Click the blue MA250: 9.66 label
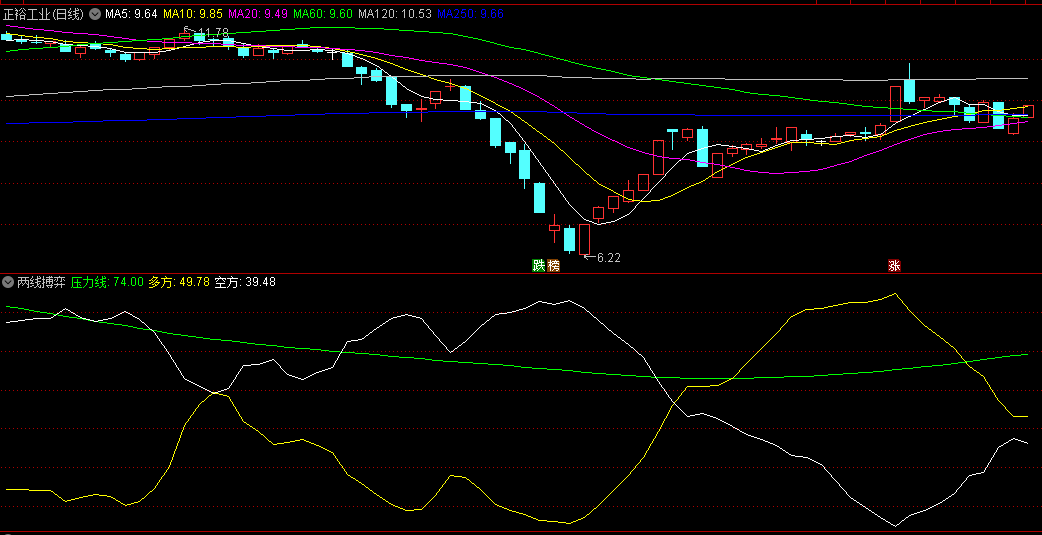The height and width of the screenshot is (535, 1042). tap(471, 13)
